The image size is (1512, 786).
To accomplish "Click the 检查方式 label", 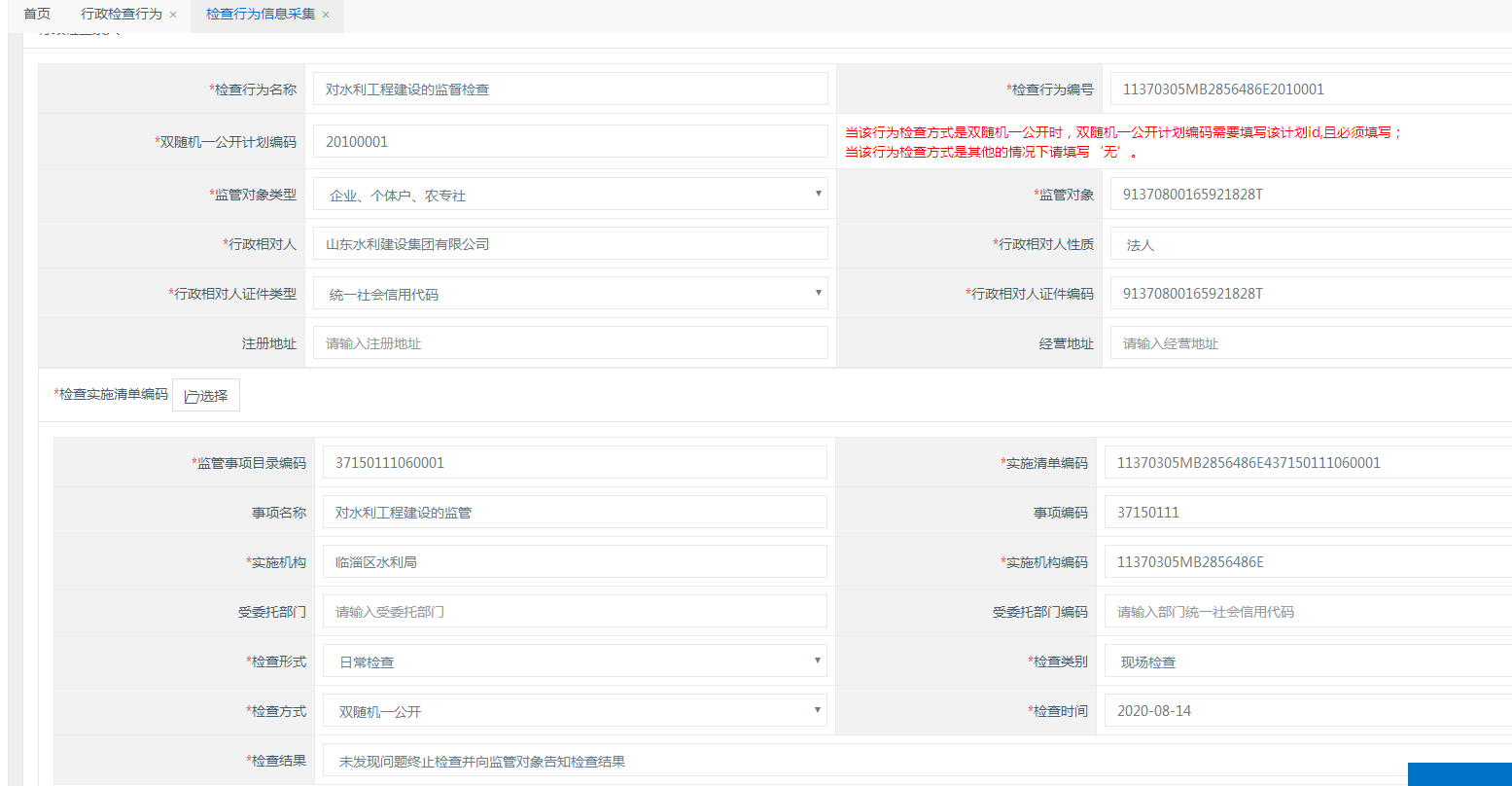I will (x=276, y=712).
